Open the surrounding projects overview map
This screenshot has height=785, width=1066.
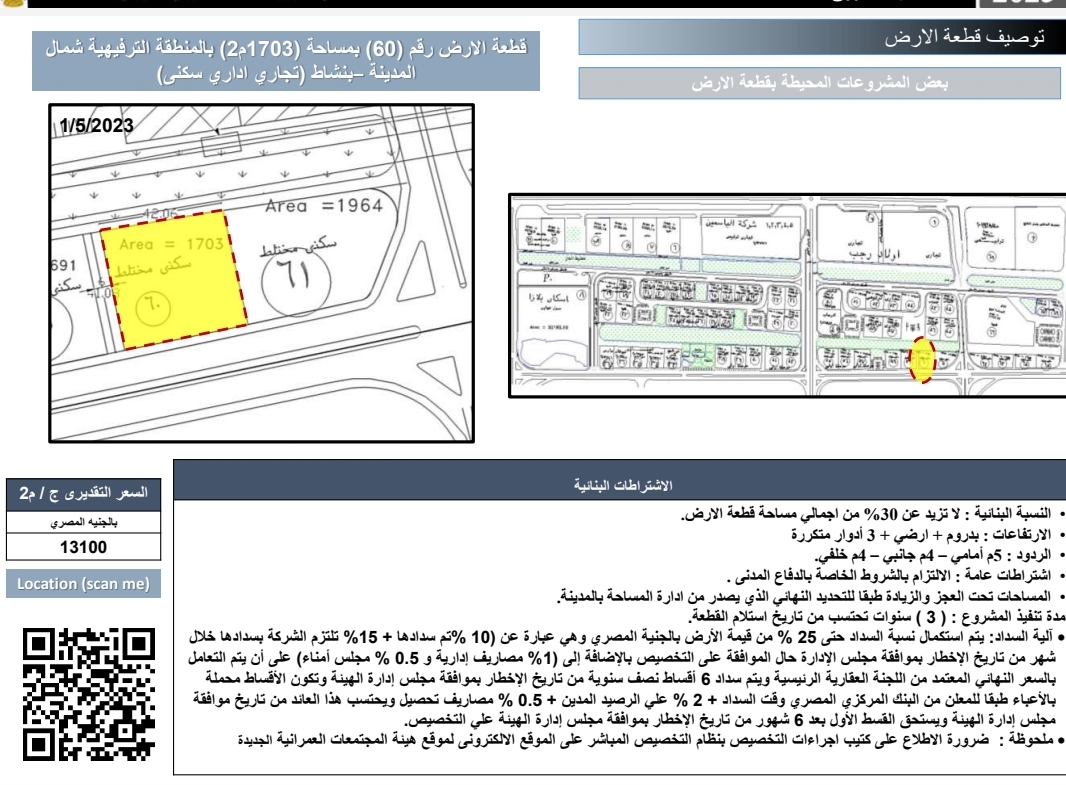[783, 289]
